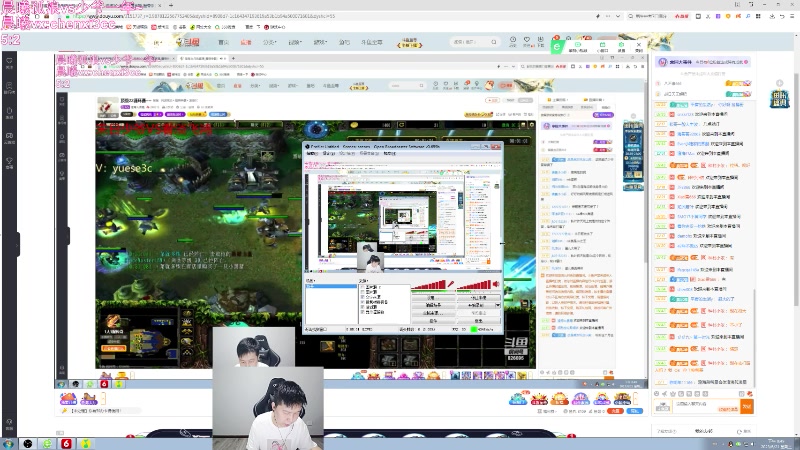
Task: Open the browser extensions grid icon
Action: (758, 16)
